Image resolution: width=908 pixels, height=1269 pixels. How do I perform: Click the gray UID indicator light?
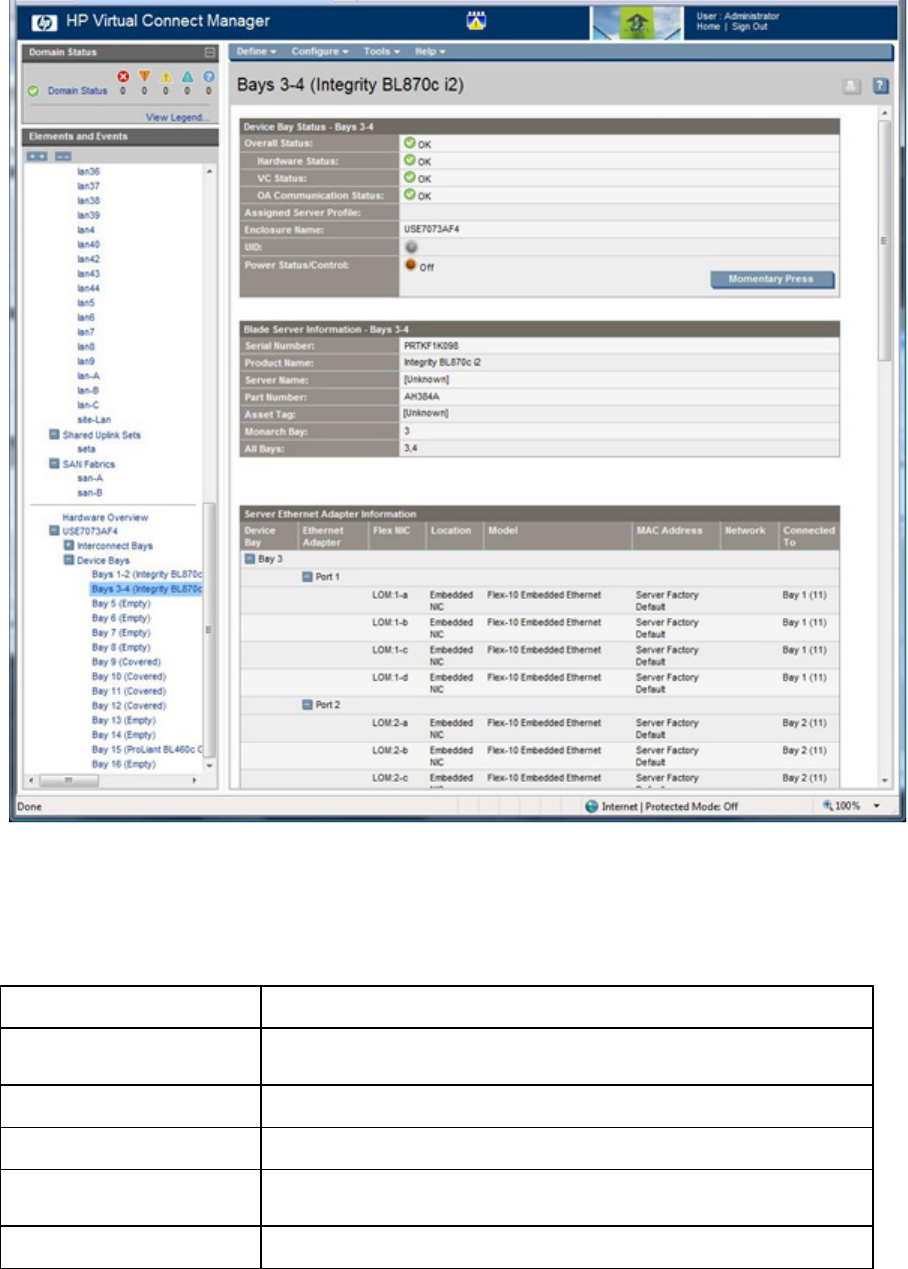tap(409, 246)
